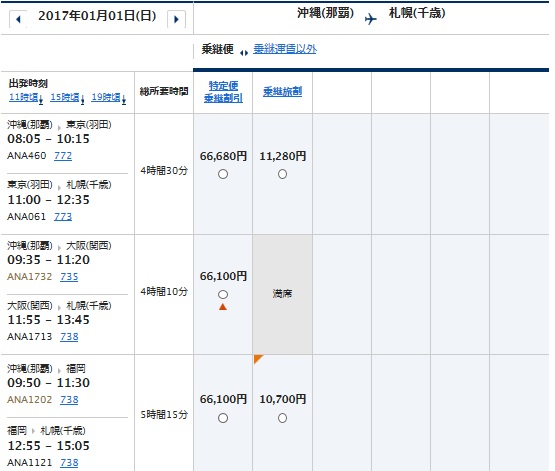The height and width of the screenshot is (471, 555).
Task: Click 5時間15分 total duration
Action: (164, 415)
